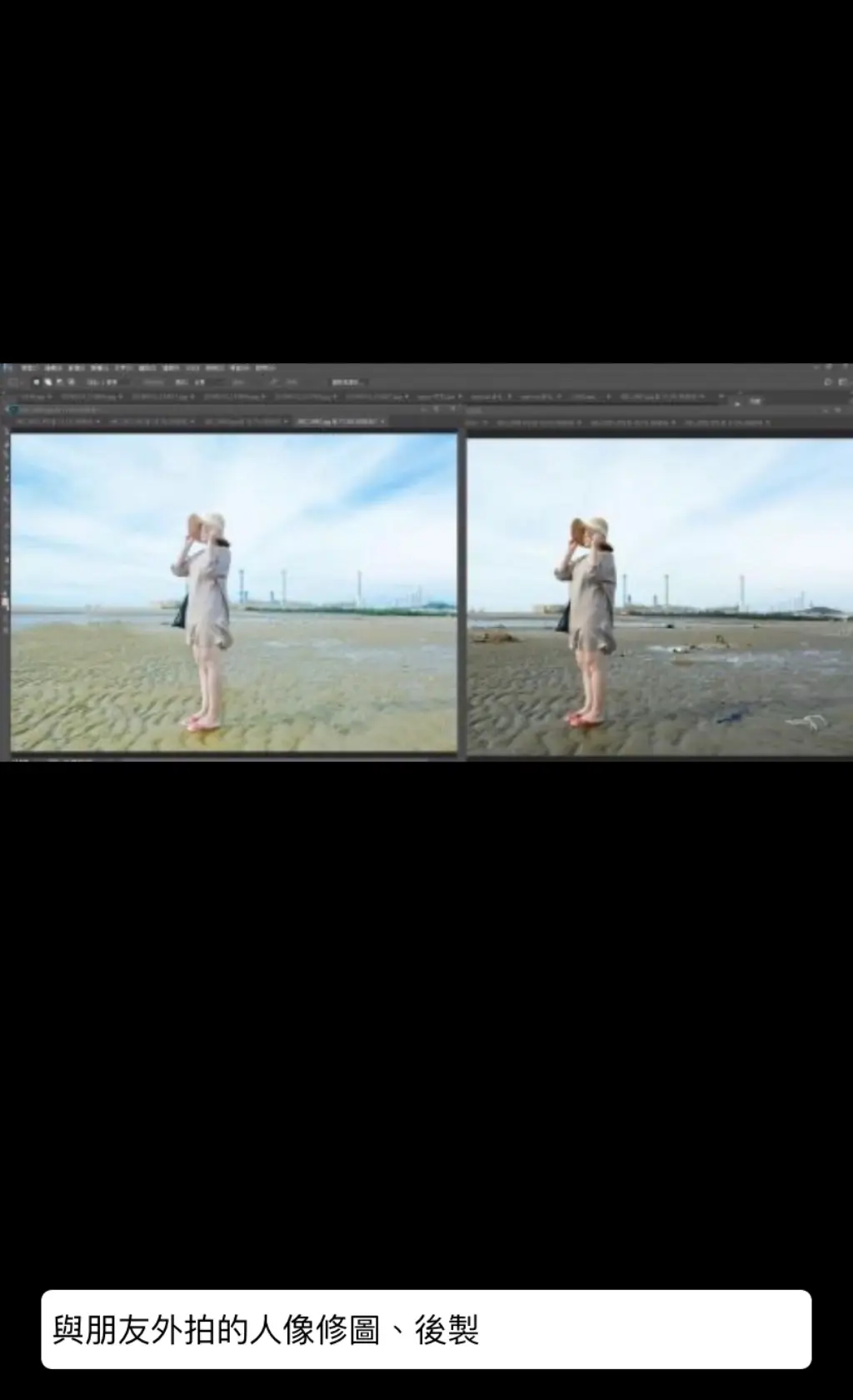Select the highlighted active document tab in left group
The image size is (853, 1400).
pyautogui.click(x=339, y=422)
